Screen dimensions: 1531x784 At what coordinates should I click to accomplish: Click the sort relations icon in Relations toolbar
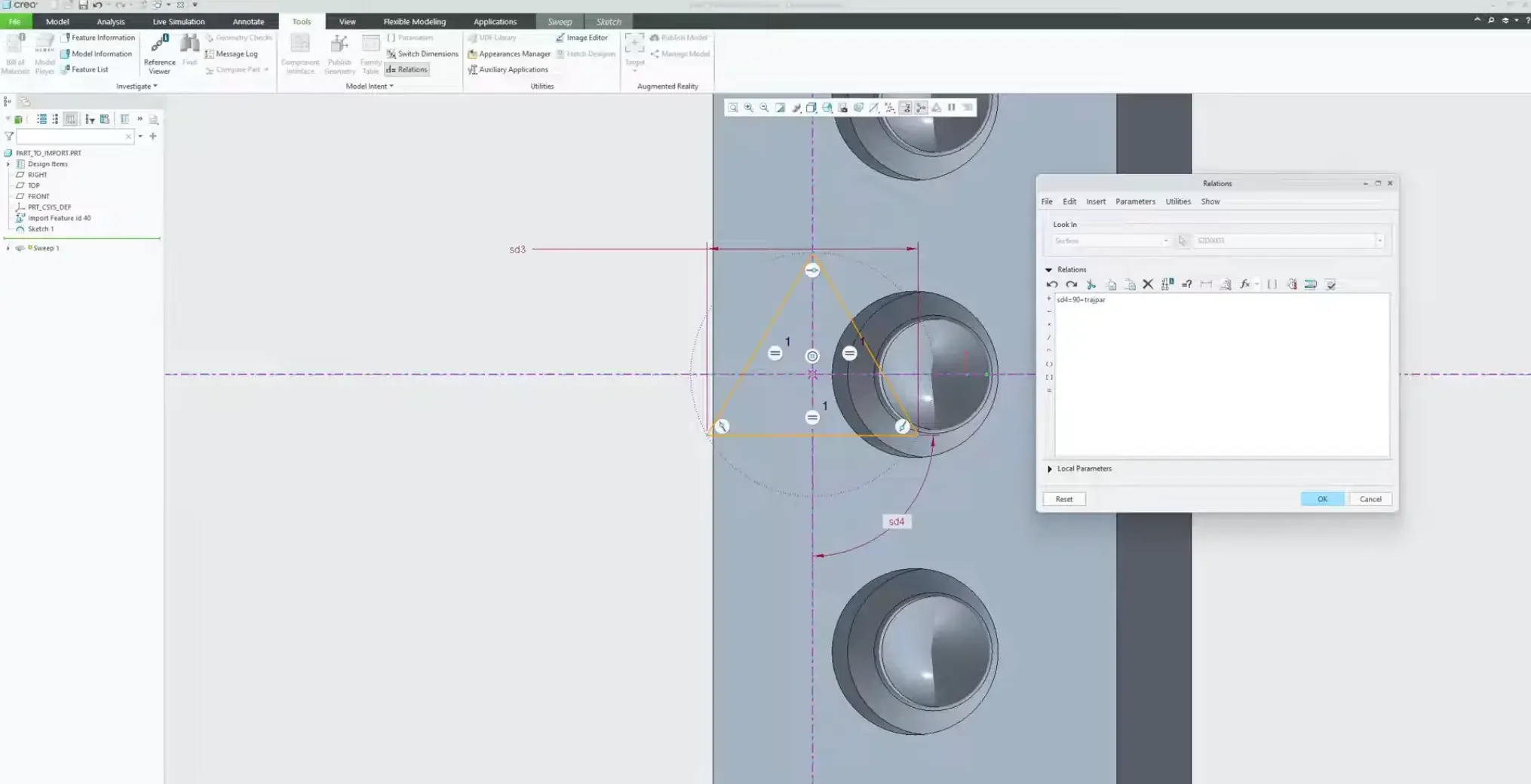point(1311,284)
